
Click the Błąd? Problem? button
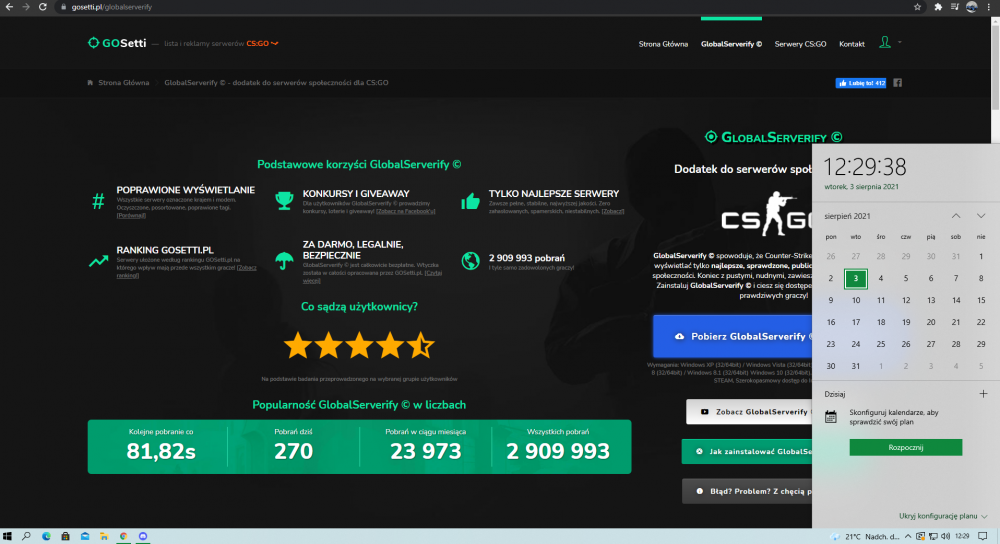click(746, 491)
